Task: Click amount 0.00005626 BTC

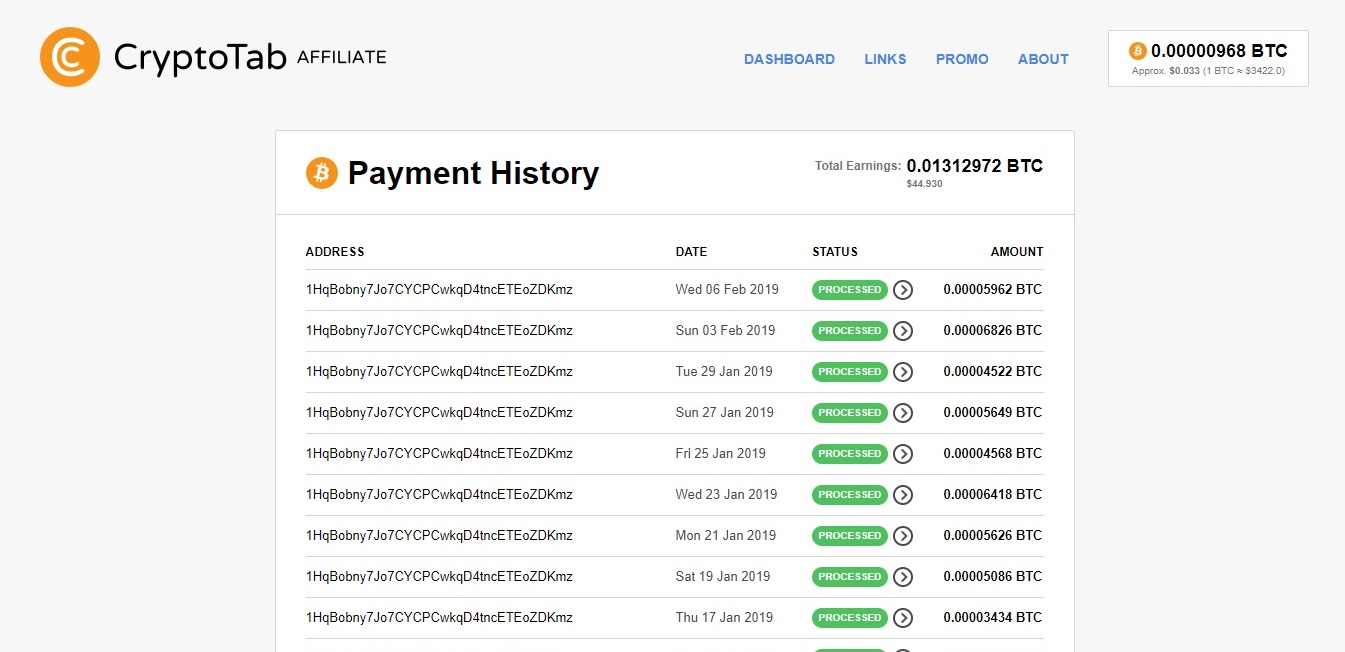Action: coord(992,536)
